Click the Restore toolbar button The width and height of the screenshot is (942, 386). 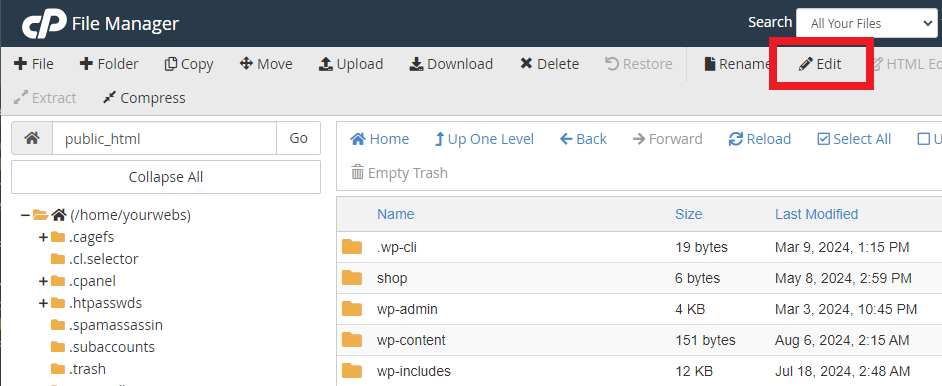pyautogui.click(x=639, y=64)
